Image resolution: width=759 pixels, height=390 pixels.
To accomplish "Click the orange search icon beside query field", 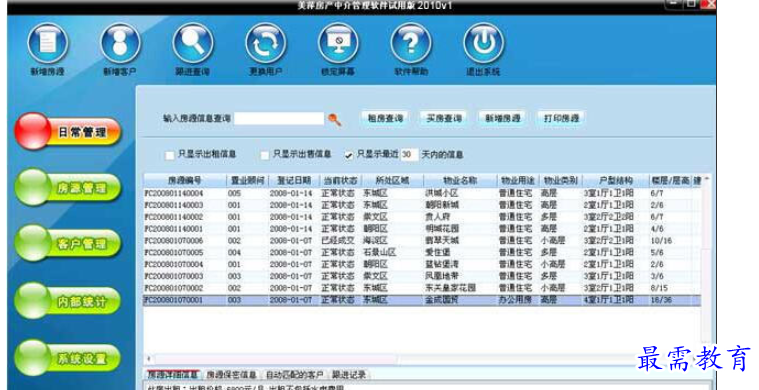I will 334,119.
